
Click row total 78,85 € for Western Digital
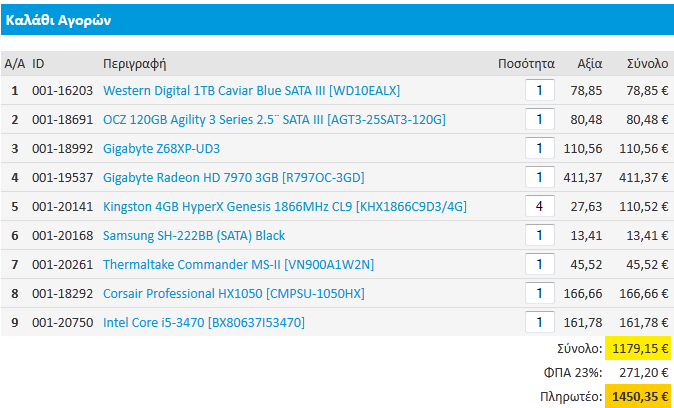pos(647,91)
